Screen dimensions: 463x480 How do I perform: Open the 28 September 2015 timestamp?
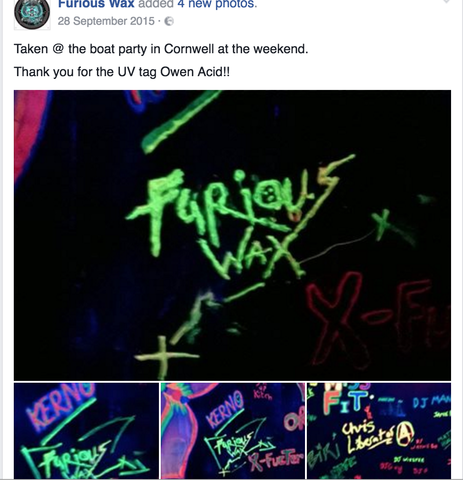click(x=106, y=21)
